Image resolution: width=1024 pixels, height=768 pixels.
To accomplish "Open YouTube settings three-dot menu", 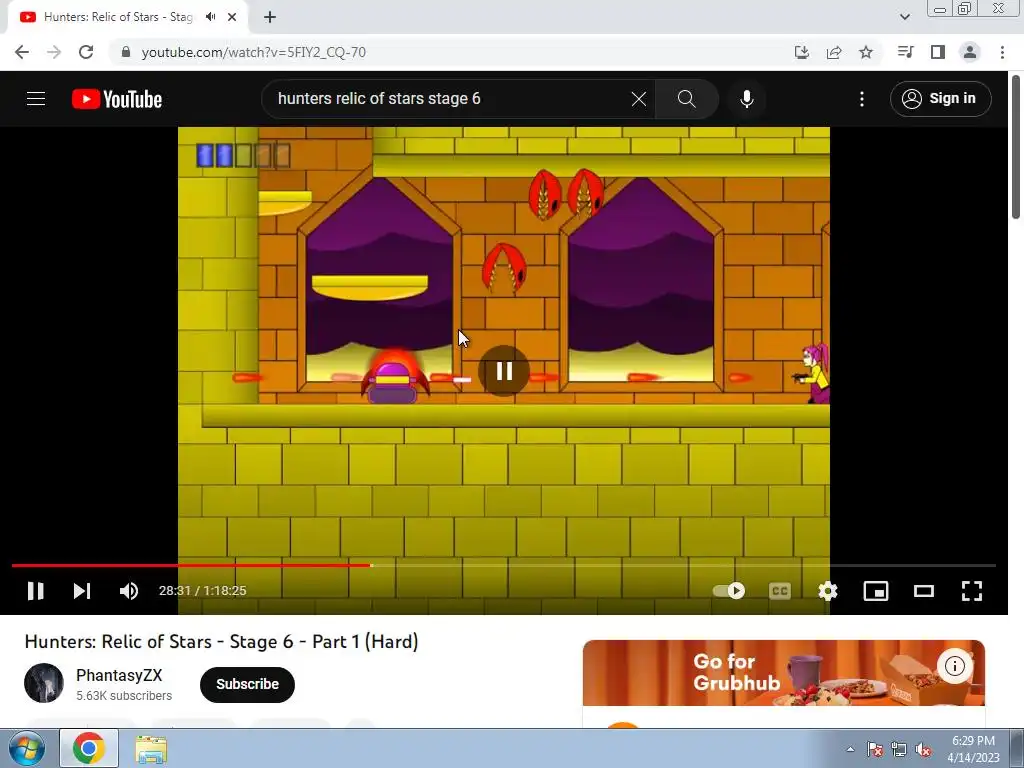I will pyautogui.click(x=862, y=99).
